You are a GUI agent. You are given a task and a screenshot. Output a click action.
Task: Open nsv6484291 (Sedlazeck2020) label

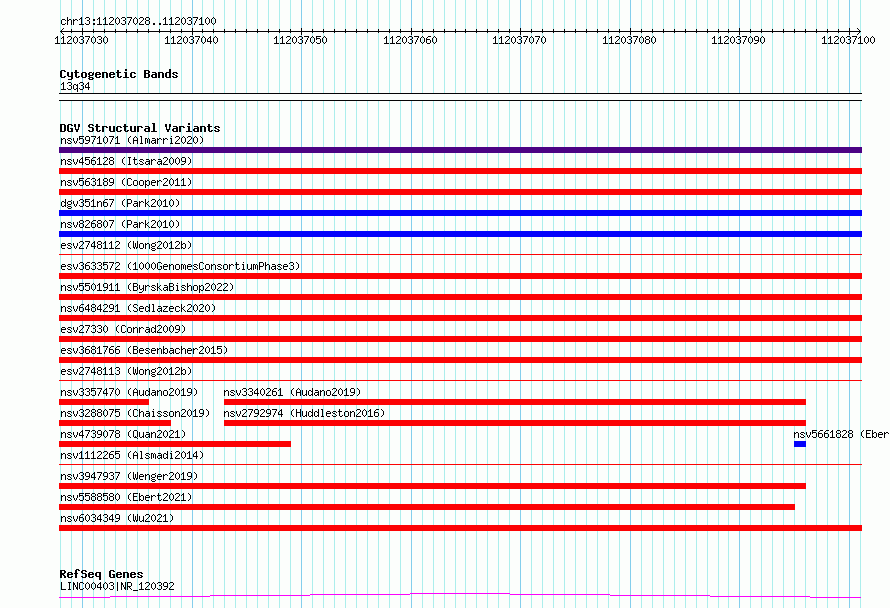[x=138, y=308]
